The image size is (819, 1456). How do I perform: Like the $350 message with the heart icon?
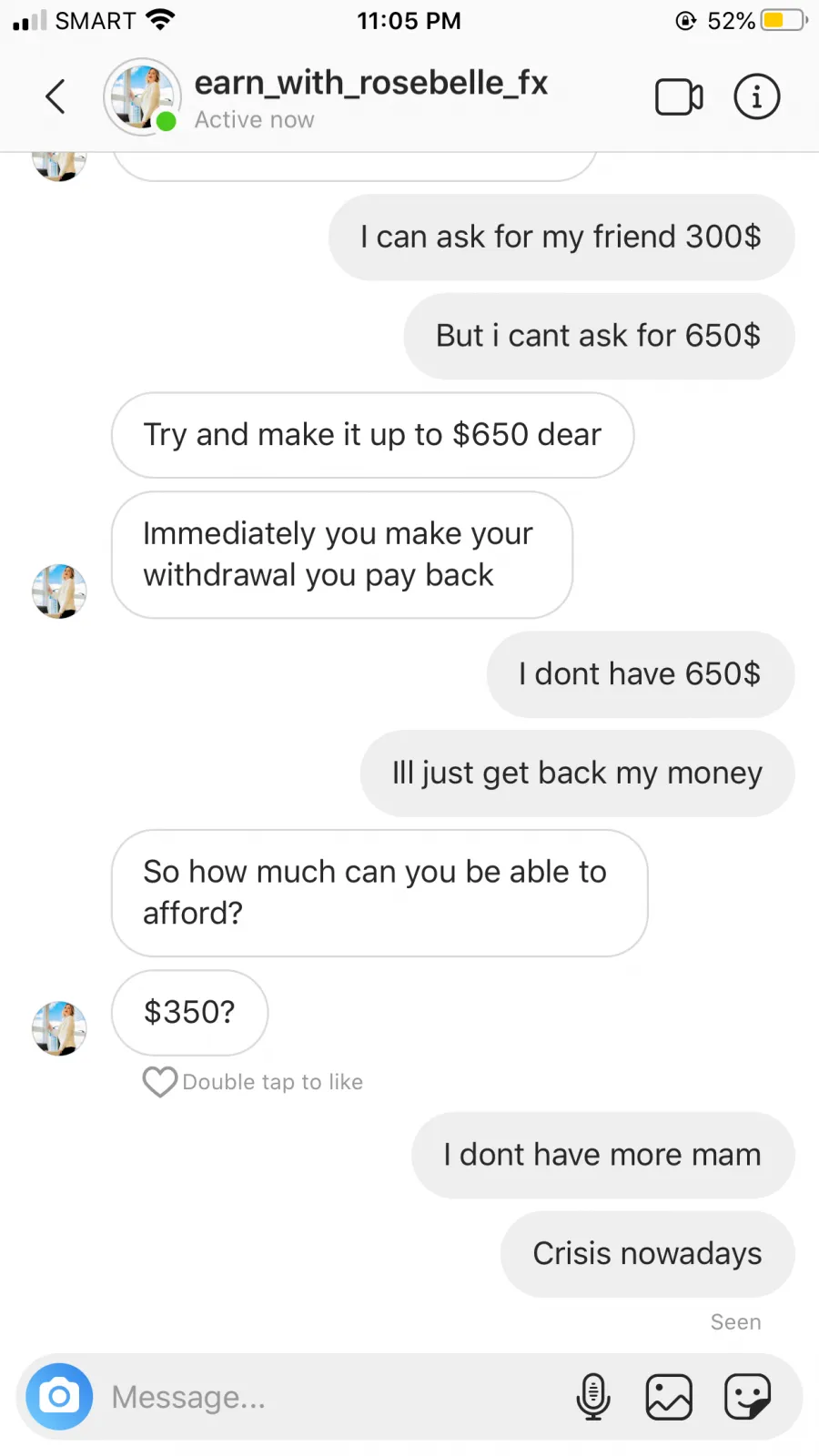(x=160, y=1082)
